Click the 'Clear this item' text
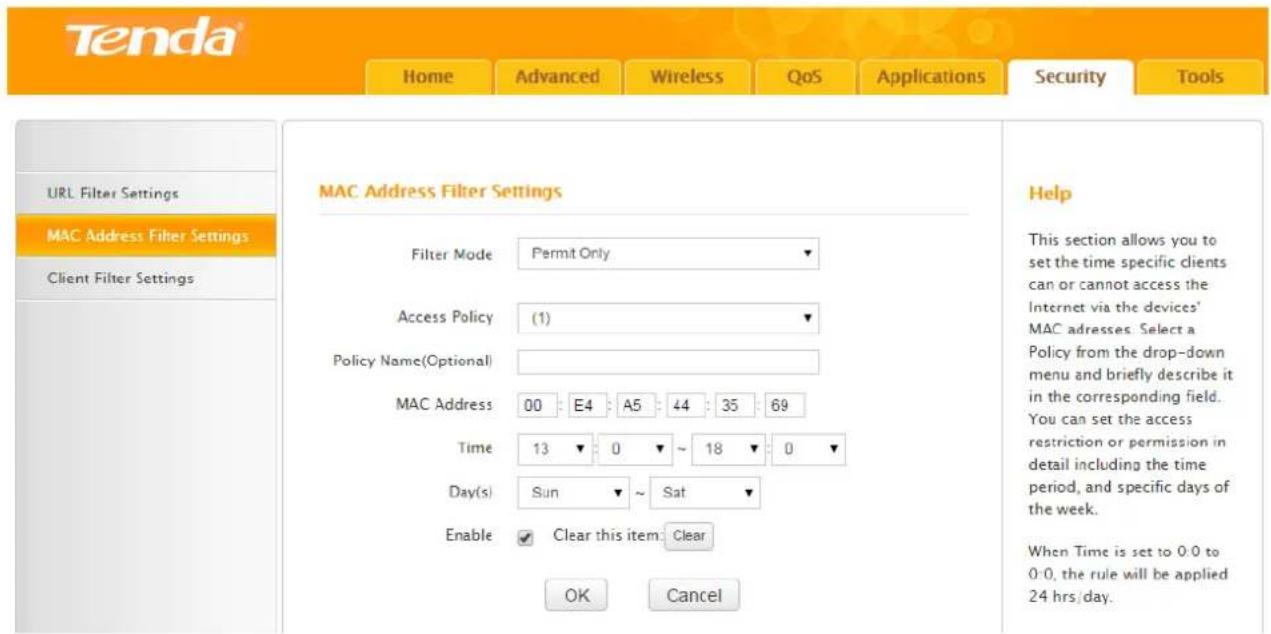1271x634 pixels. [607, 536]
